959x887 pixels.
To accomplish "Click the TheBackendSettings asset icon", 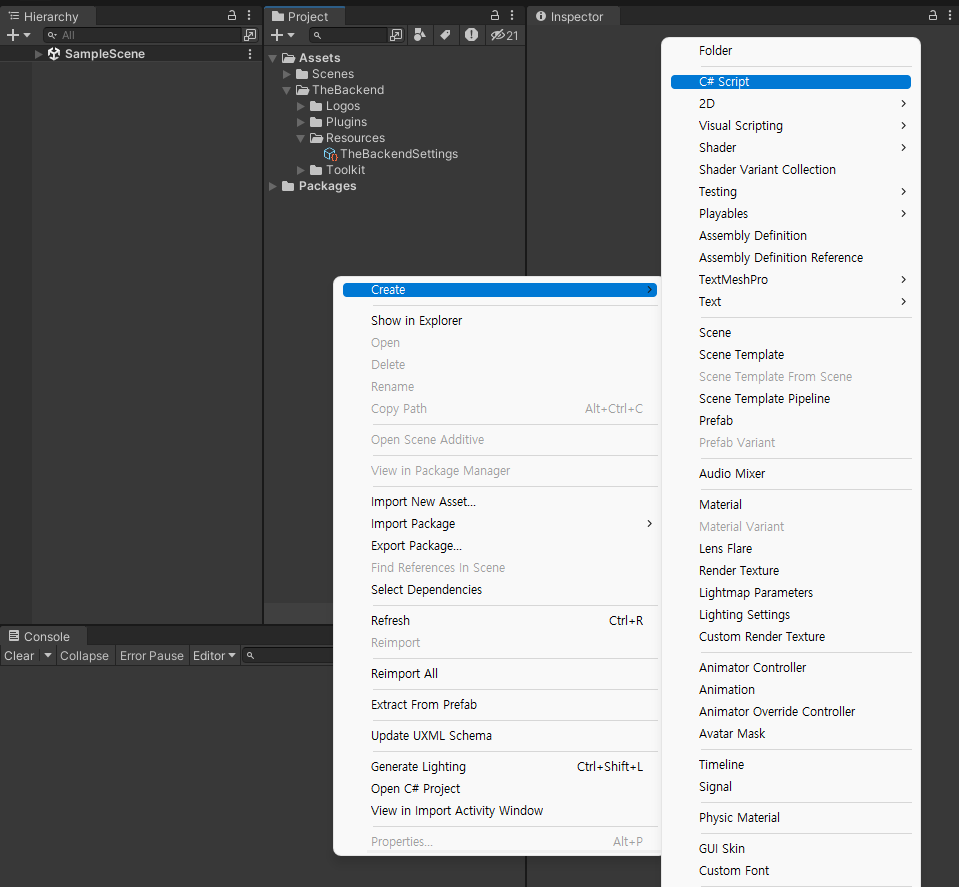I will point(330,154).
